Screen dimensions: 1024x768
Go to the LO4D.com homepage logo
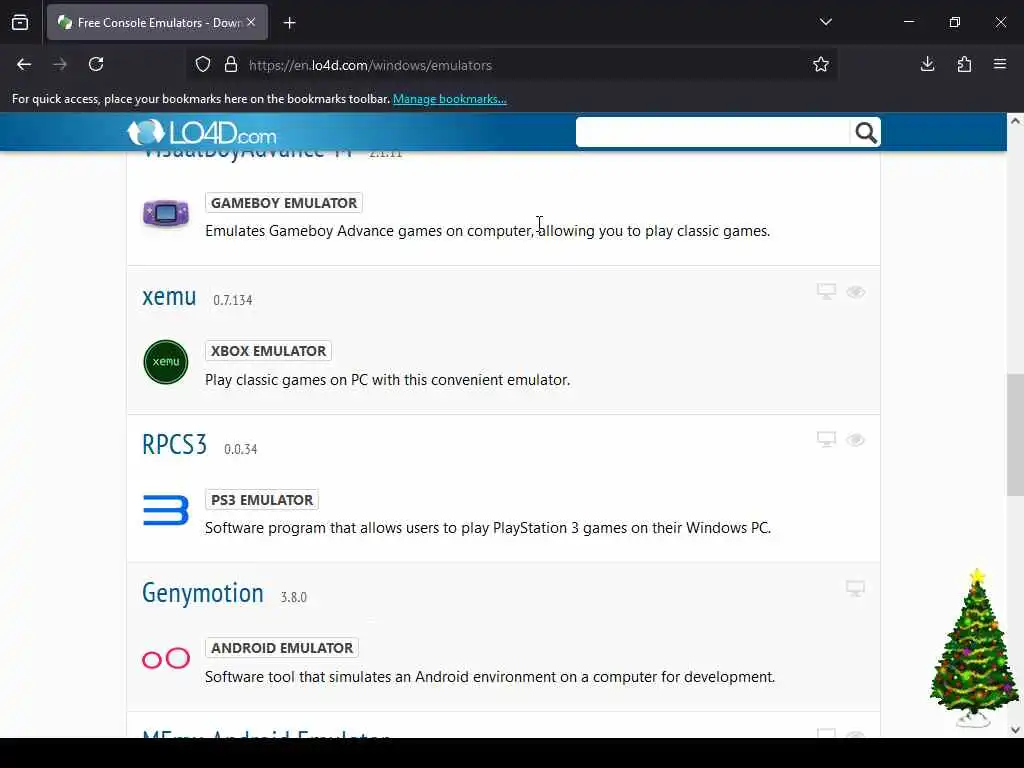[202, 133]
